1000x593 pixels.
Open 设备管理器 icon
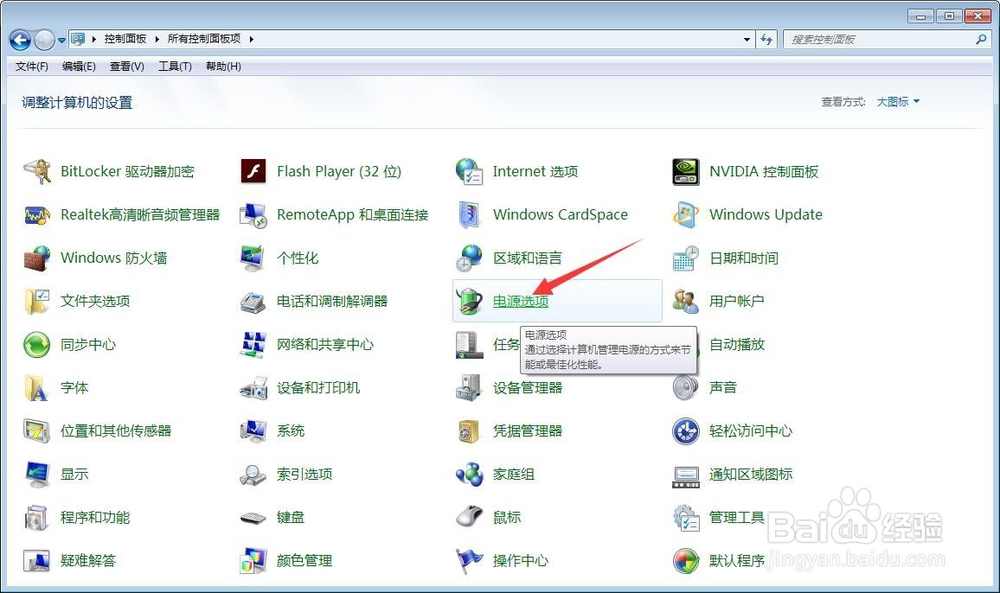coord(469,388)
